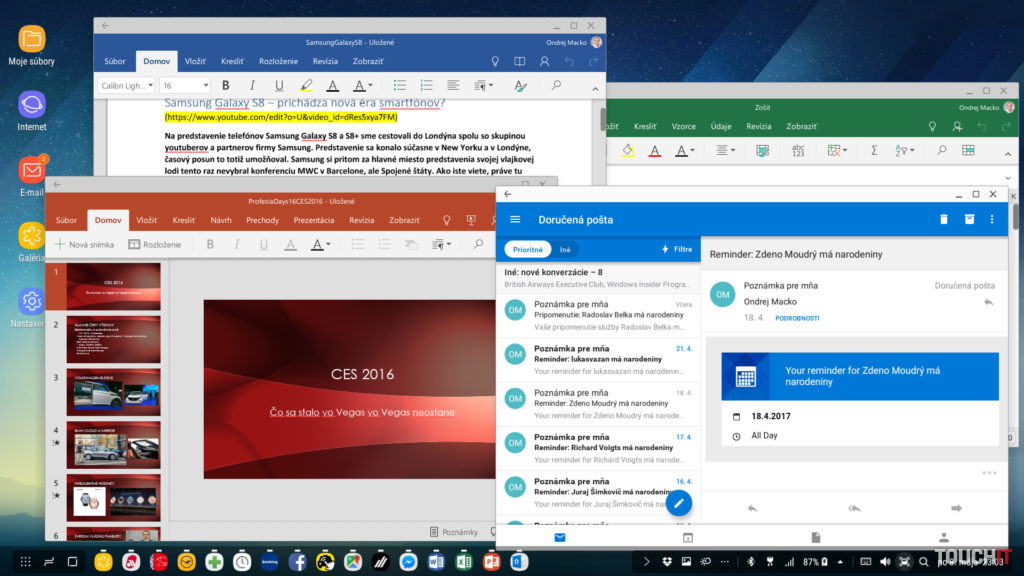Click the bulleted list icon in Word
Screen dimensions: 1024x576
coord(399,86)
